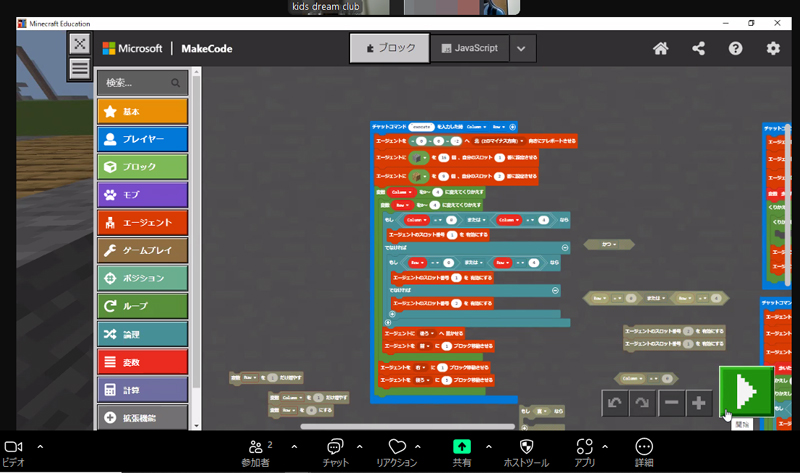Image resolution: width=800 pixels, height=473 pixels.
Task: Switch to the ブロック editor tab
Action: (390, 48)
